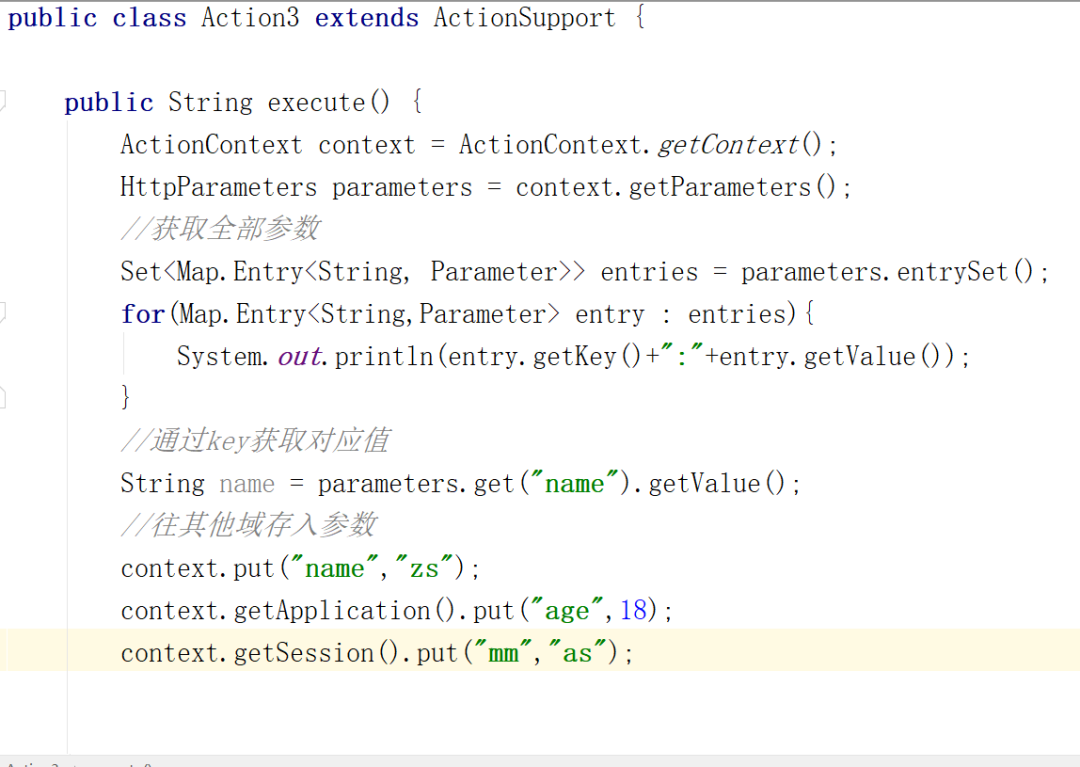Click the number 18
Screen dimensions: 1080x767
click(634, 610)
